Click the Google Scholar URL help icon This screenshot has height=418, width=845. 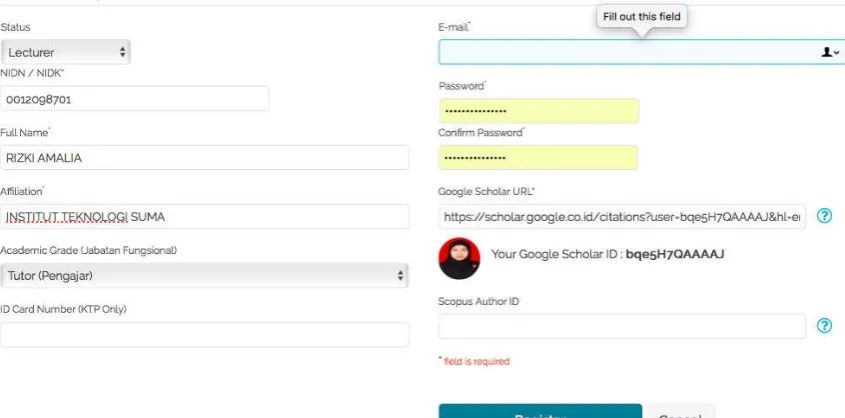pyautogui.click(x=824, y=216)
